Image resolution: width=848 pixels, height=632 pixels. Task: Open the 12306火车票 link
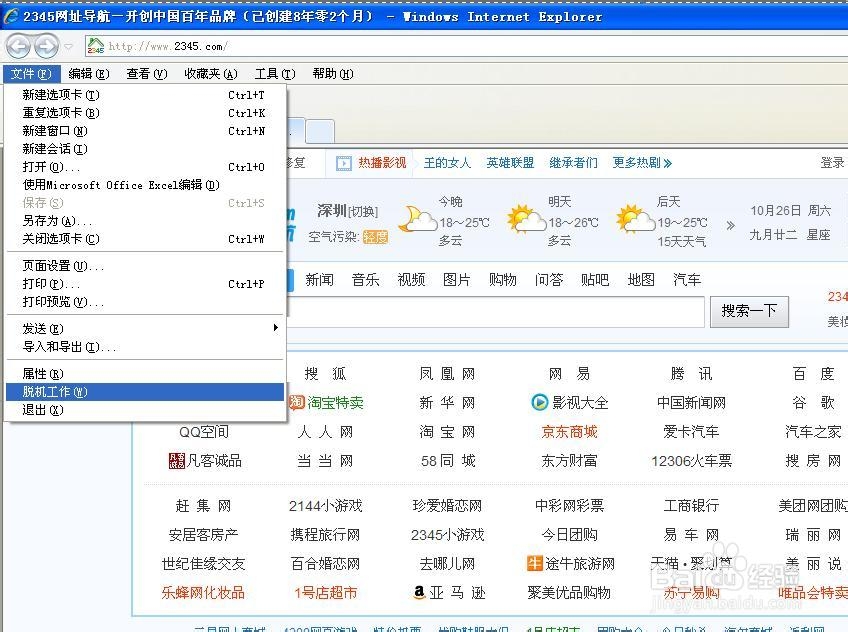point(692,461)
